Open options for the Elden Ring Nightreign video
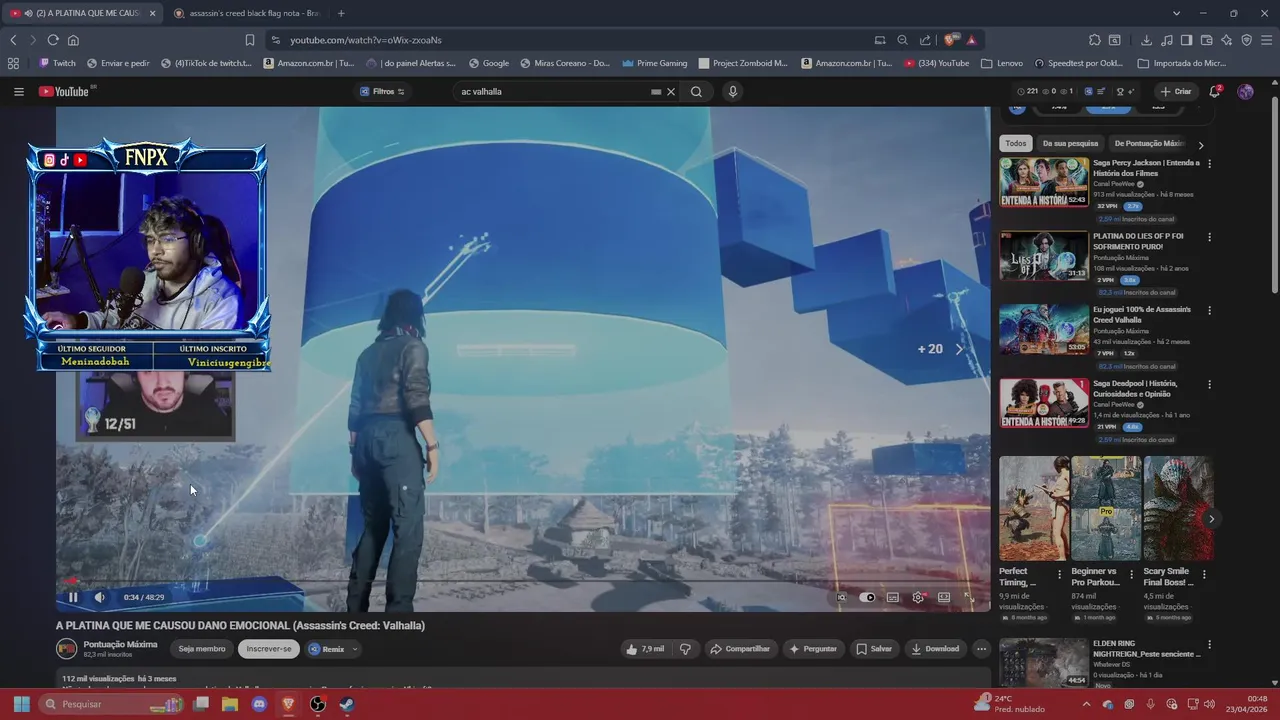 point(1209,645)
